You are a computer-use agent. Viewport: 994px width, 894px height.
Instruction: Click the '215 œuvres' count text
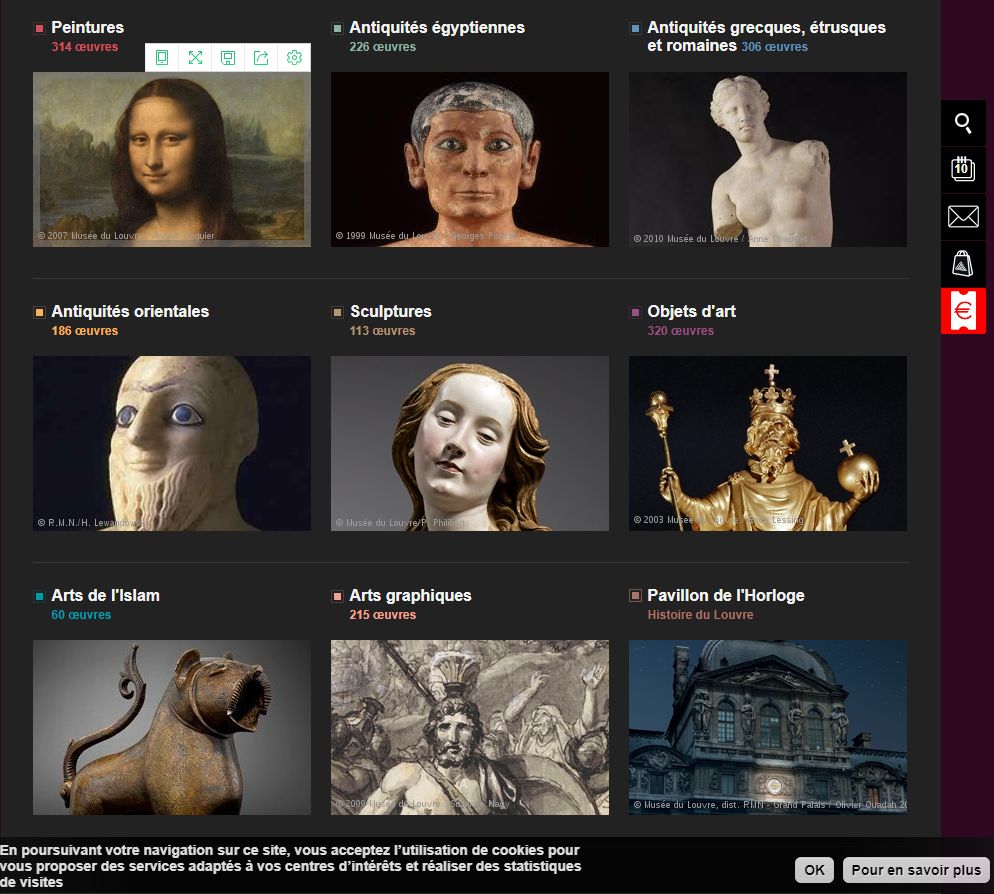383,614
